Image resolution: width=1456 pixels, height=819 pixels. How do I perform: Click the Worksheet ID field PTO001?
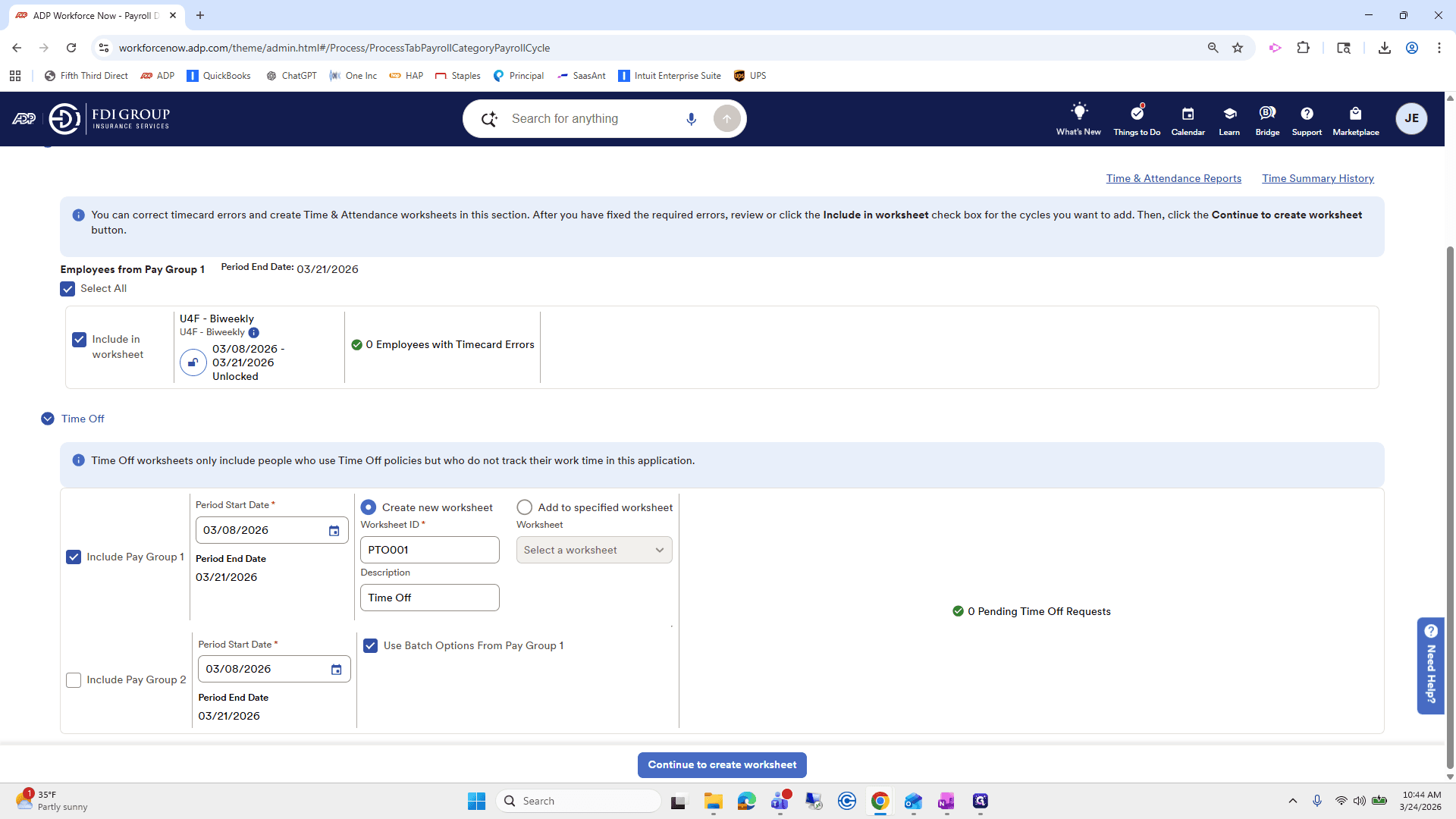(x=429, y=551)
